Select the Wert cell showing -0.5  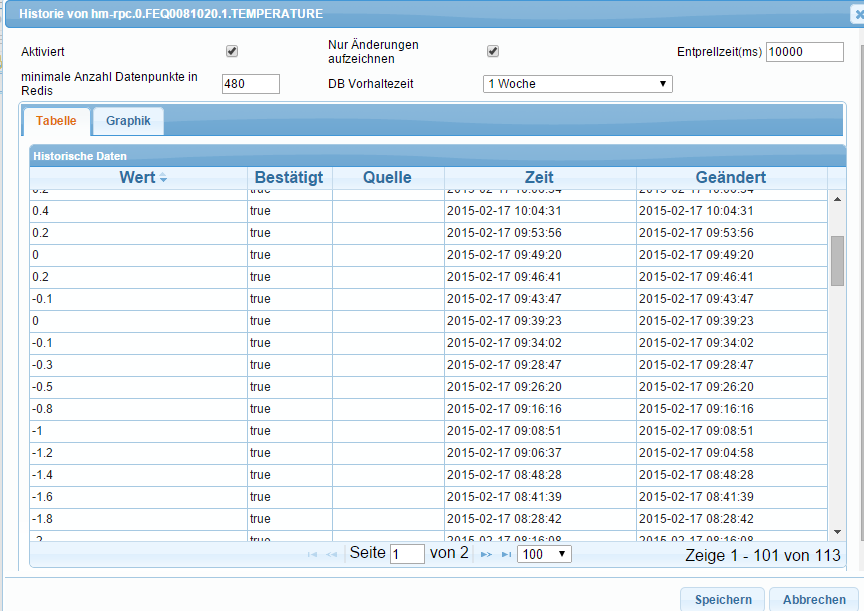(138, 387)
